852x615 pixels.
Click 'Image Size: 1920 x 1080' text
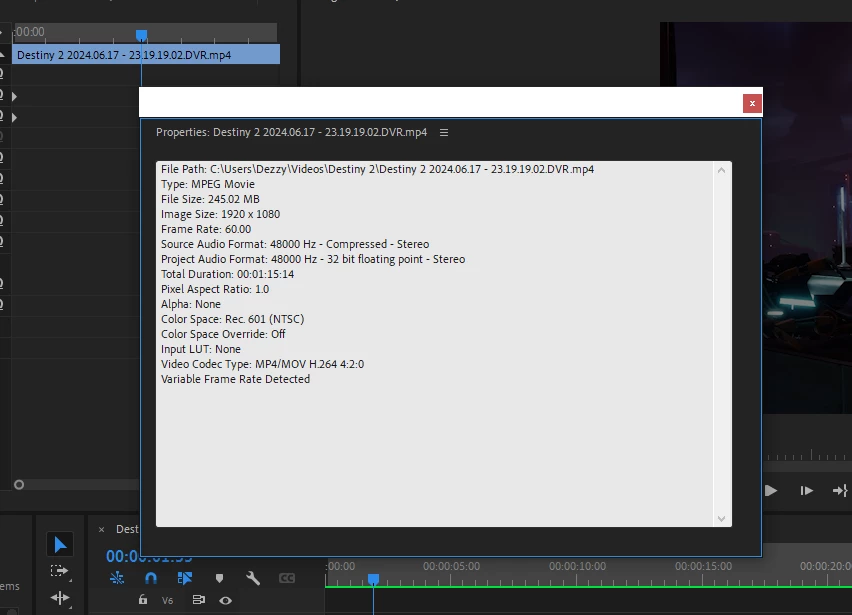(x=221, y=214)
